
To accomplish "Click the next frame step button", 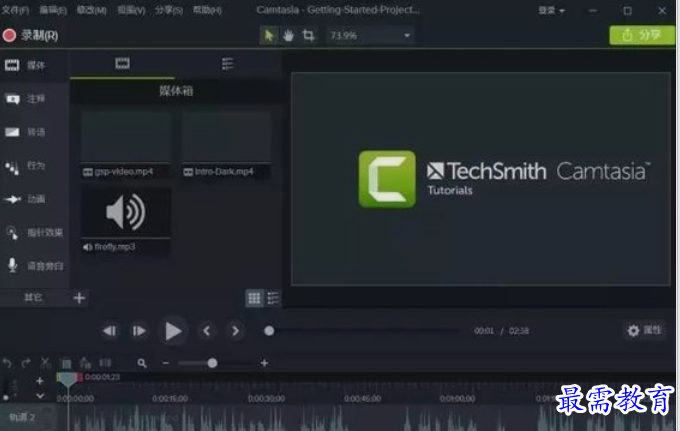I will coord(139,331).
